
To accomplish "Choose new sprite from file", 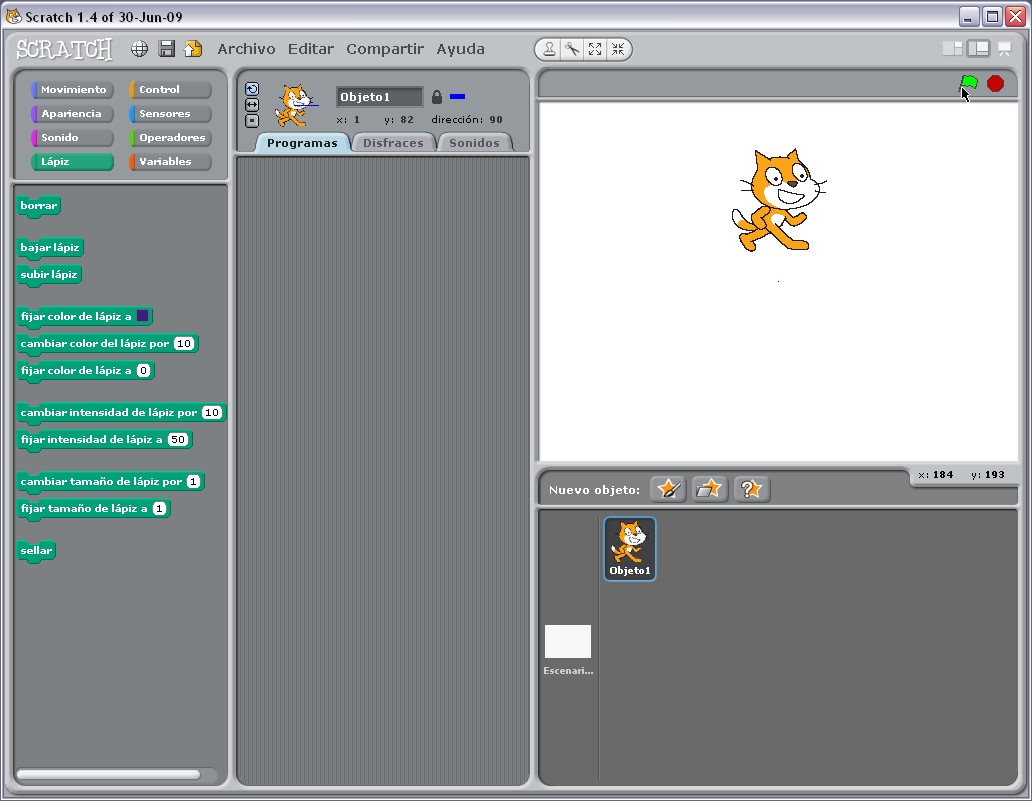I will 710,489.
